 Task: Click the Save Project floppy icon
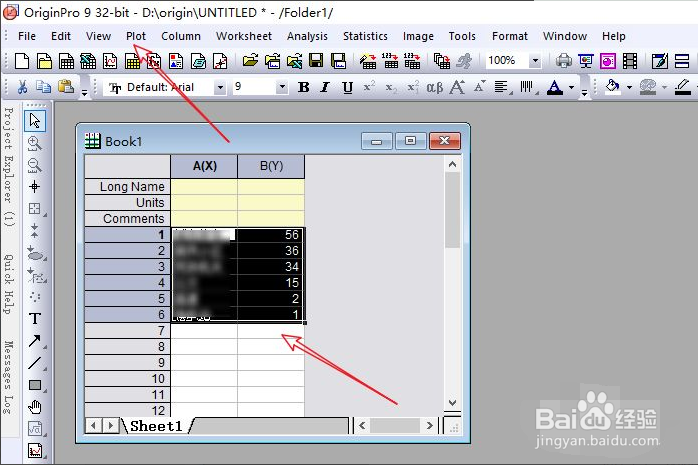316,61
